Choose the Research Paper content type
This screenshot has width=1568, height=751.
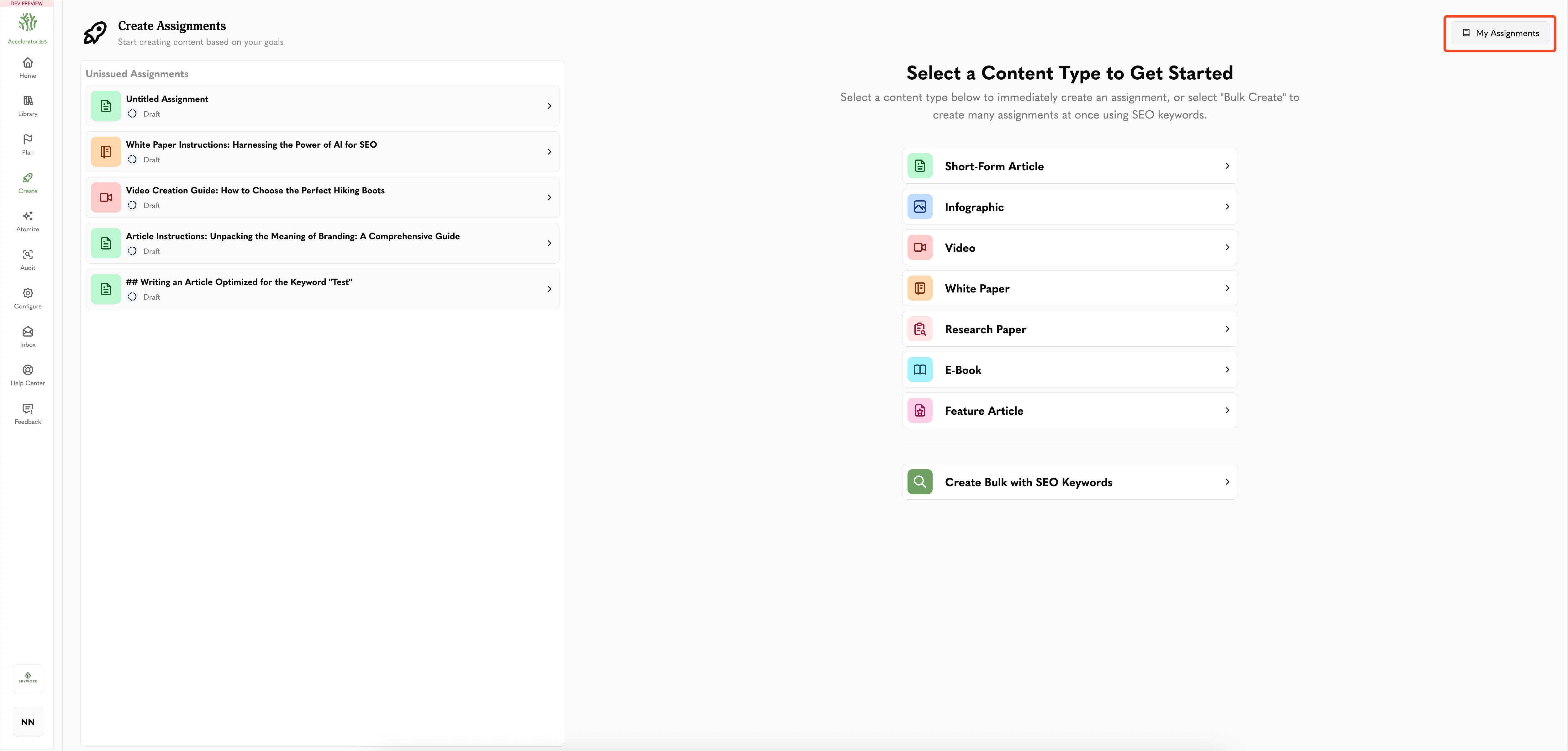pos(1070,329)
